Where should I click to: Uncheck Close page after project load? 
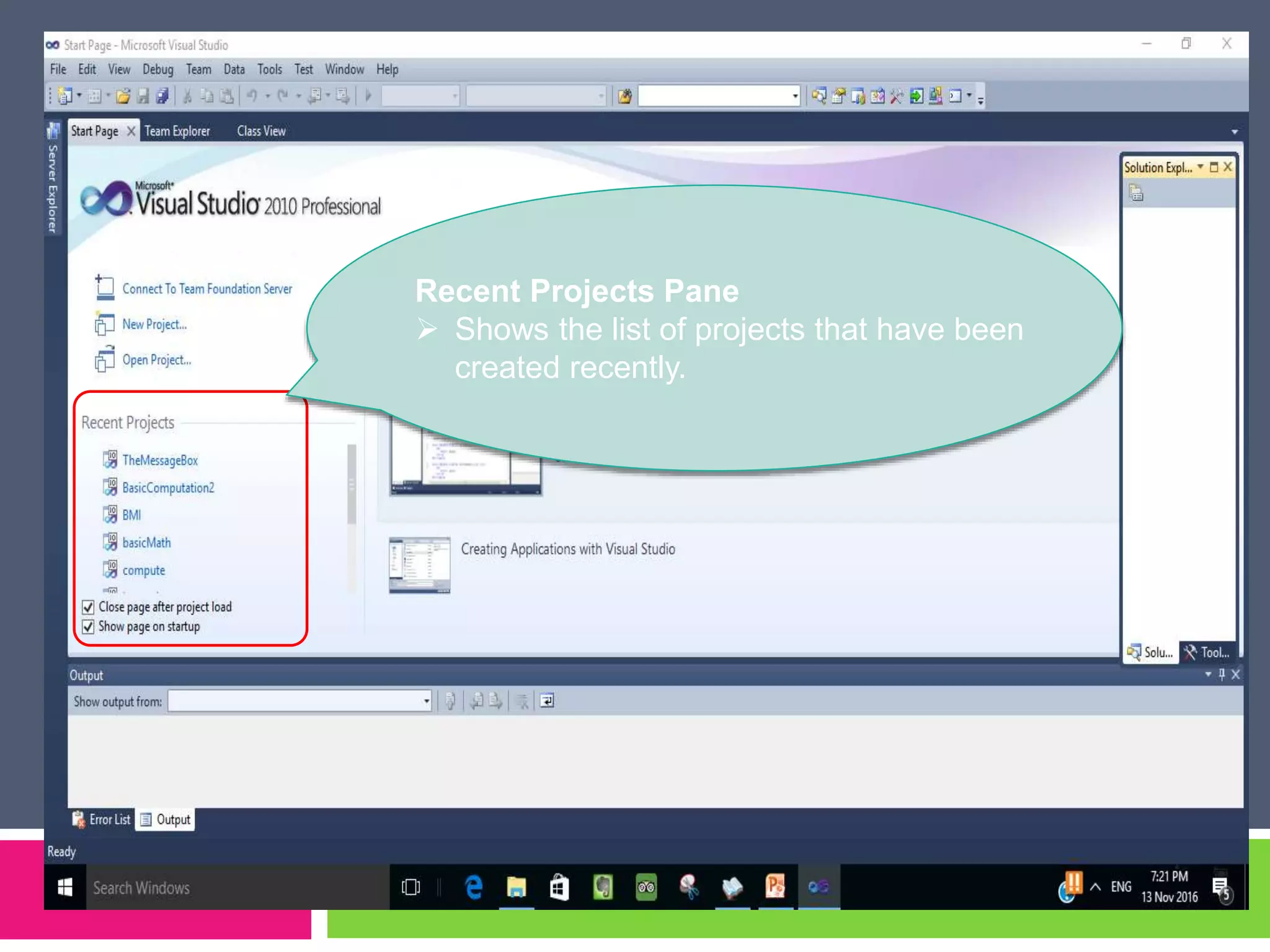click(88, 607)
